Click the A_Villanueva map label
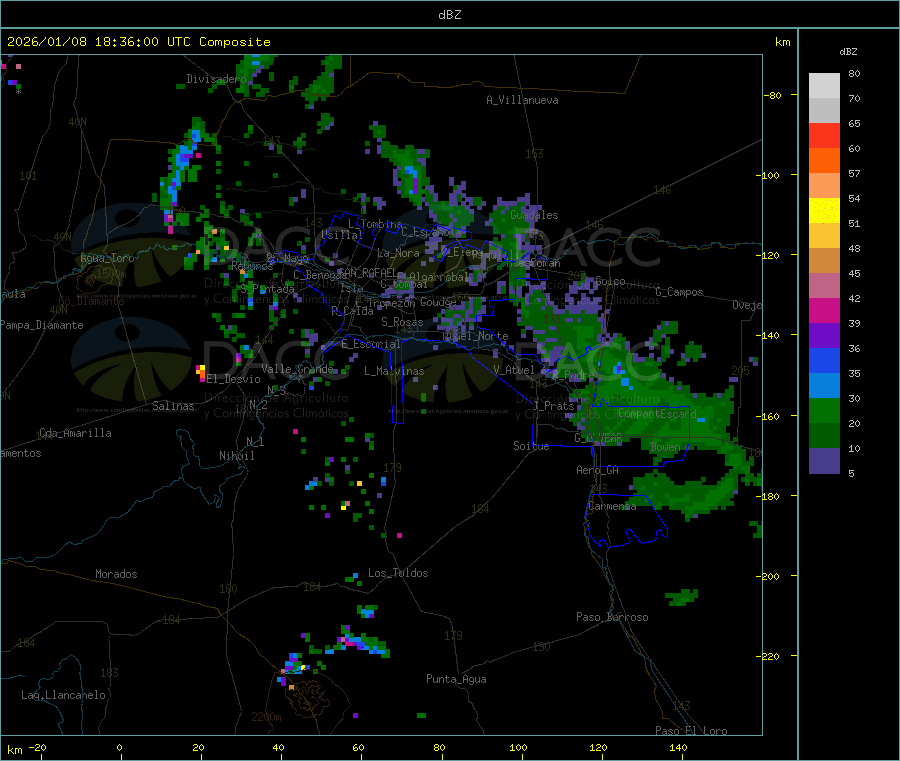This screenshot has width=900, height=761. [522, 100]
